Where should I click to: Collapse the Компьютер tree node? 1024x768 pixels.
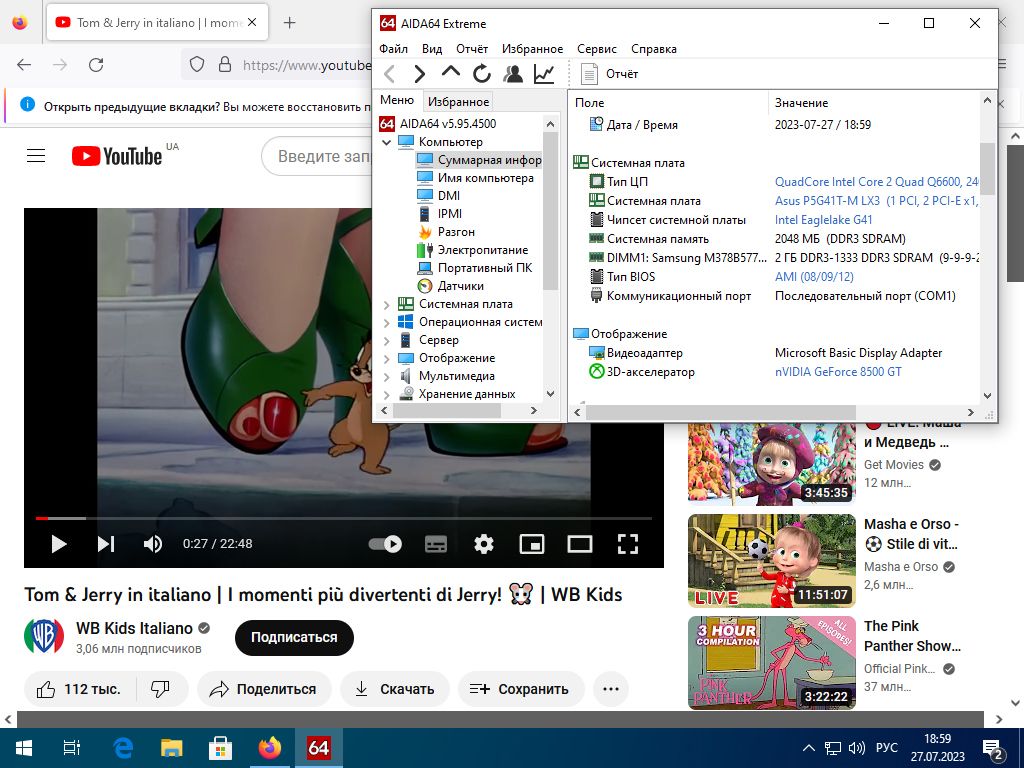(x=387, y=142)
